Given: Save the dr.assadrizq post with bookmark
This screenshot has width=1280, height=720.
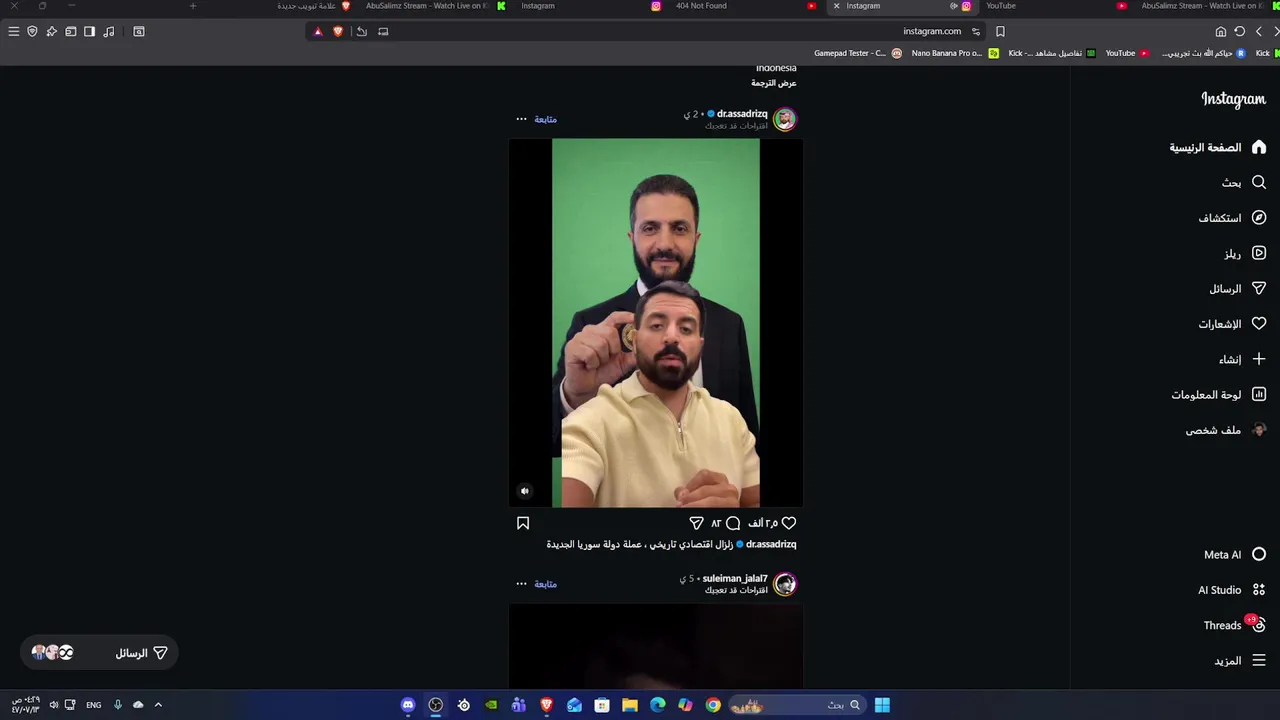Looking at the screenshot, I should (522, 523).
